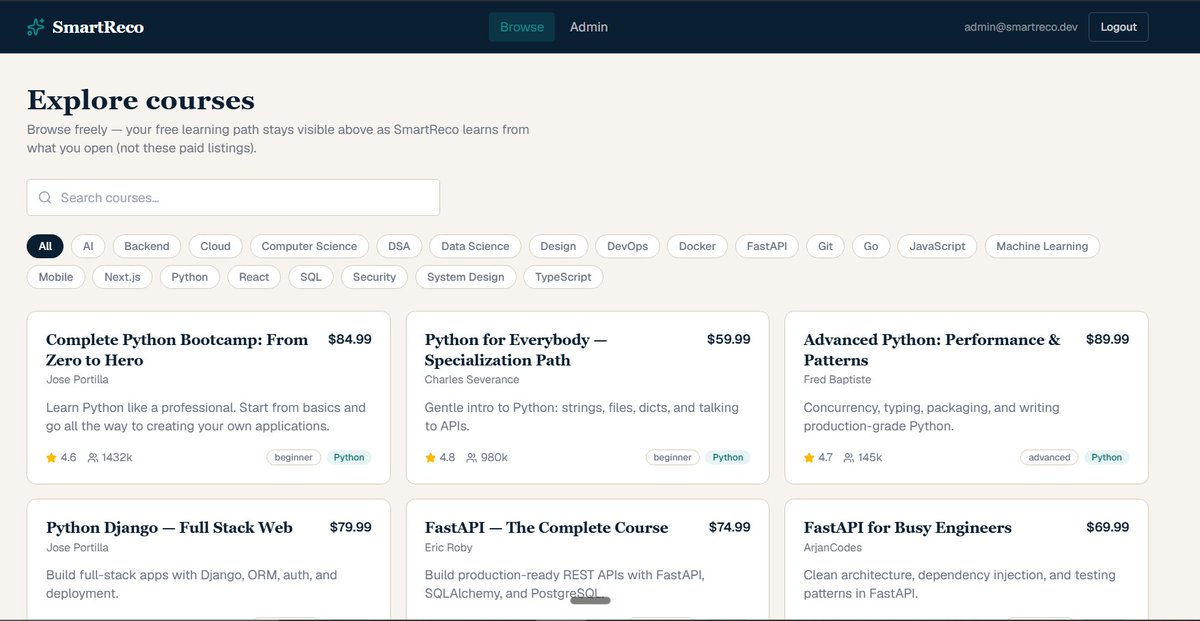Filter courses by Docker
This screenshot has height=621, width=1200.
coord(697,246)
